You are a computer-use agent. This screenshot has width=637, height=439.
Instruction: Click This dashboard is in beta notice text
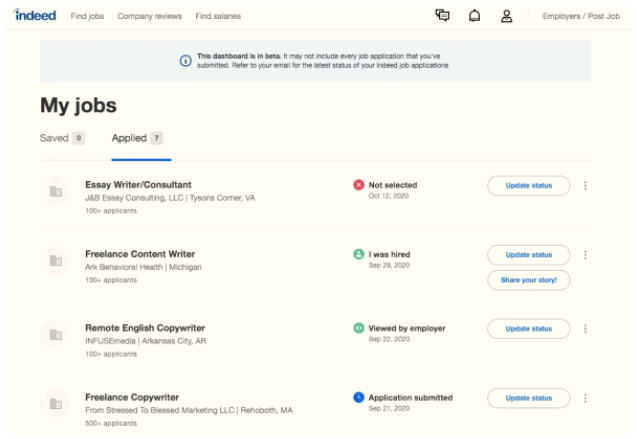pyautogui.click(x=323, y=61)
